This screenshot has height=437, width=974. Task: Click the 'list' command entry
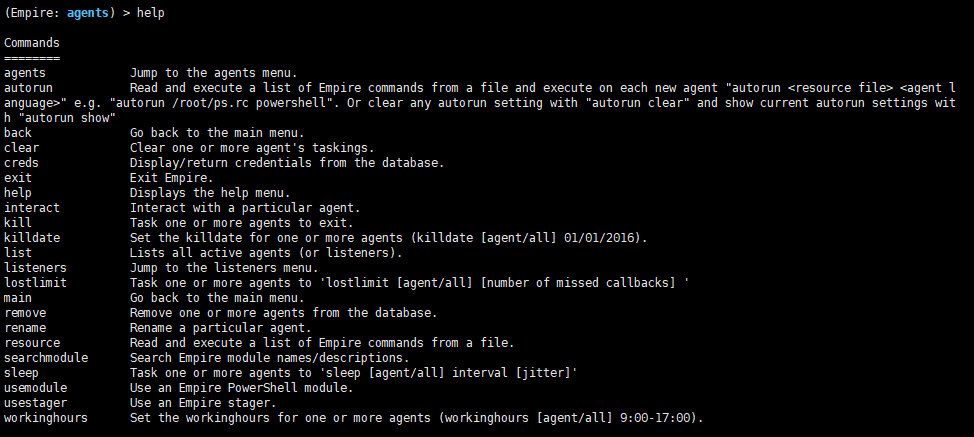click(x=18, y=253)
